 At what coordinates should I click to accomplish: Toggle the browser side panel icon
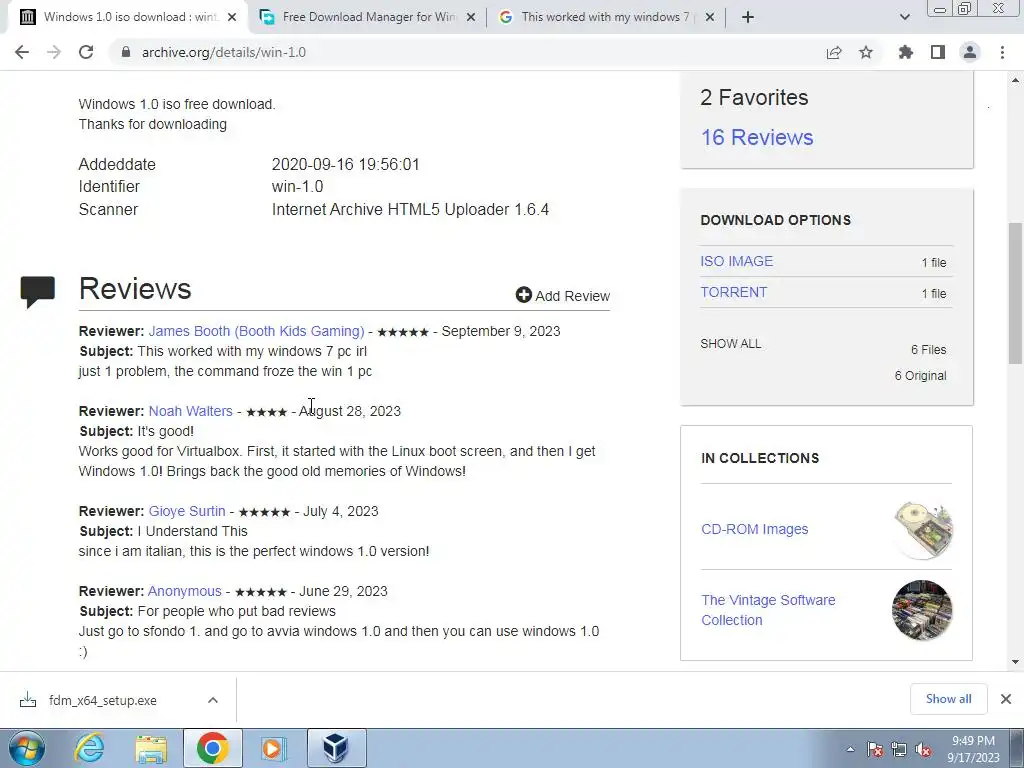click(x=938, y=52)
